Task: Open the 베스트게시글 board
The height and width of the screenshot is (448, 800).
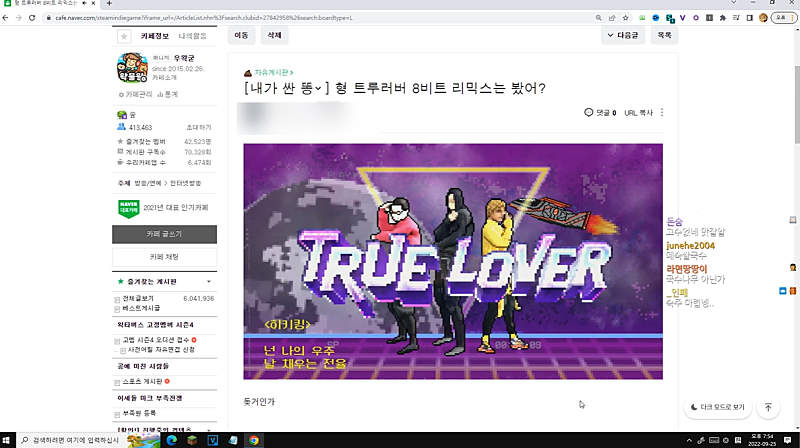Action: [x=141, y=308]
